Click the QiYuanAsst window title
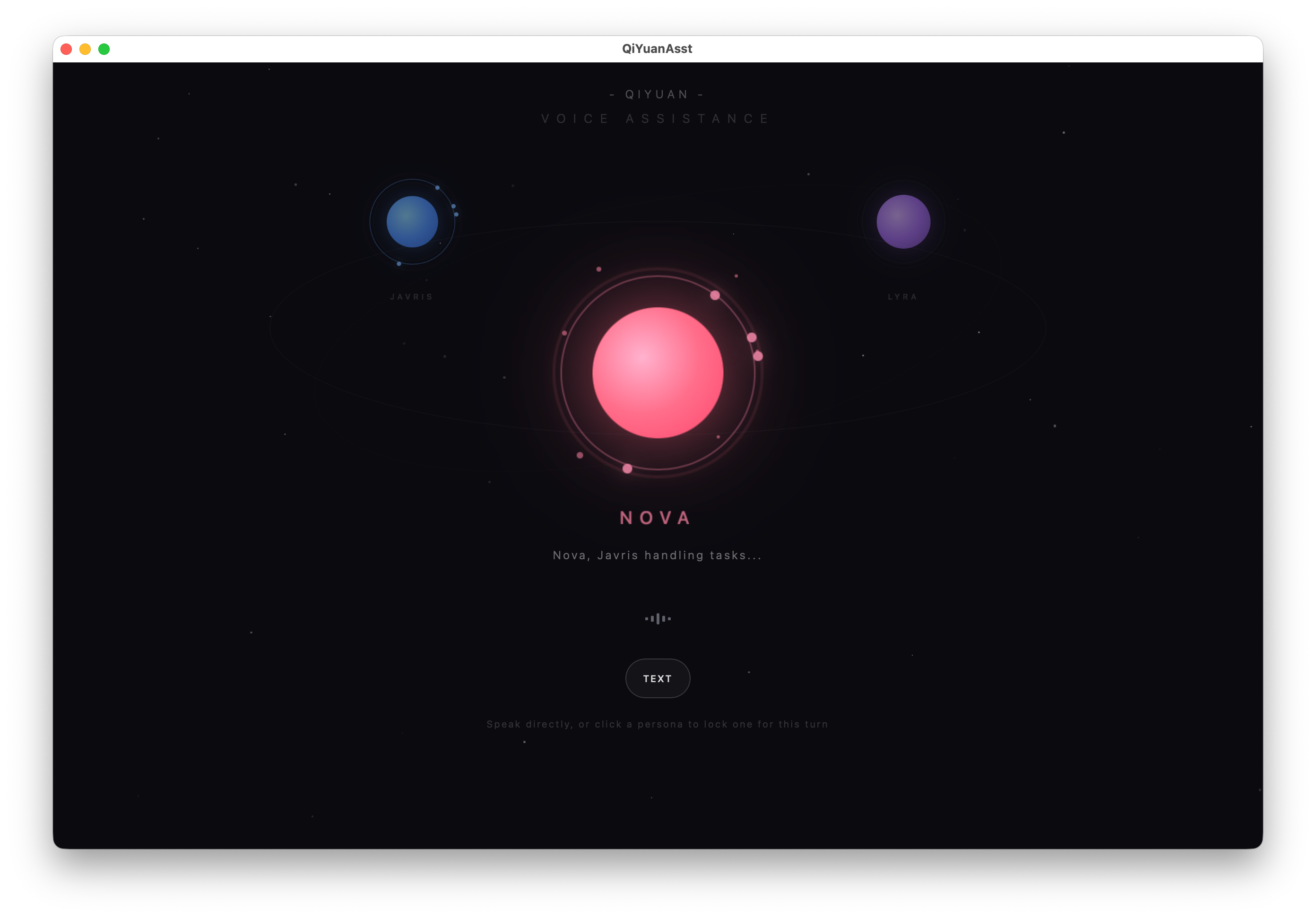 point(657,49)
